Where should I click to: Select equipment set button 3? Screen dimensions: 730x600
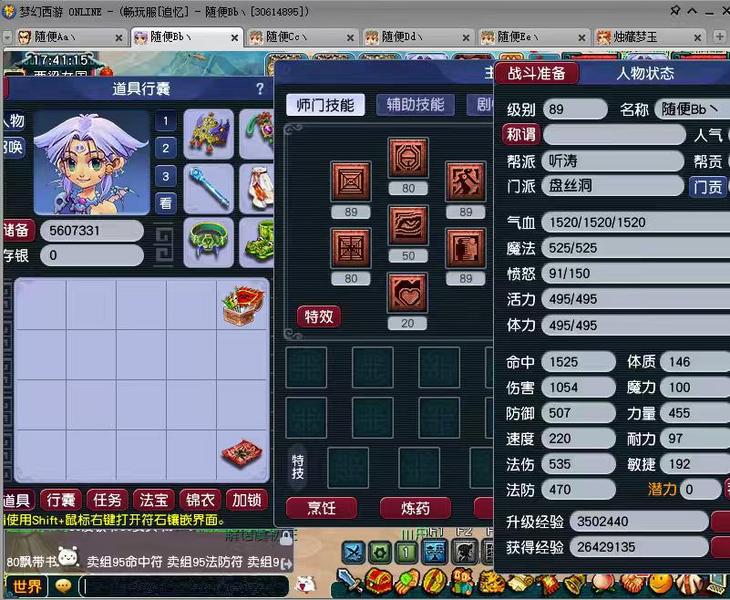click(166, 176)
